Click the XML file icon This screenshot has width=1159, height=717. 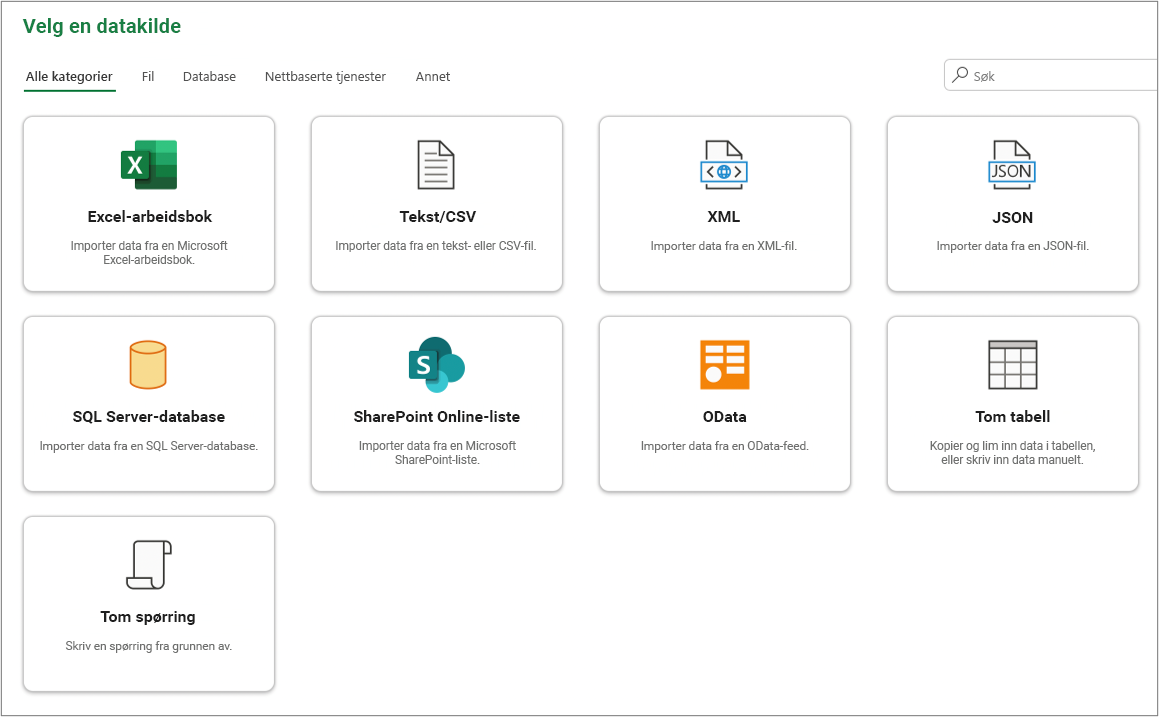point(724,165)
